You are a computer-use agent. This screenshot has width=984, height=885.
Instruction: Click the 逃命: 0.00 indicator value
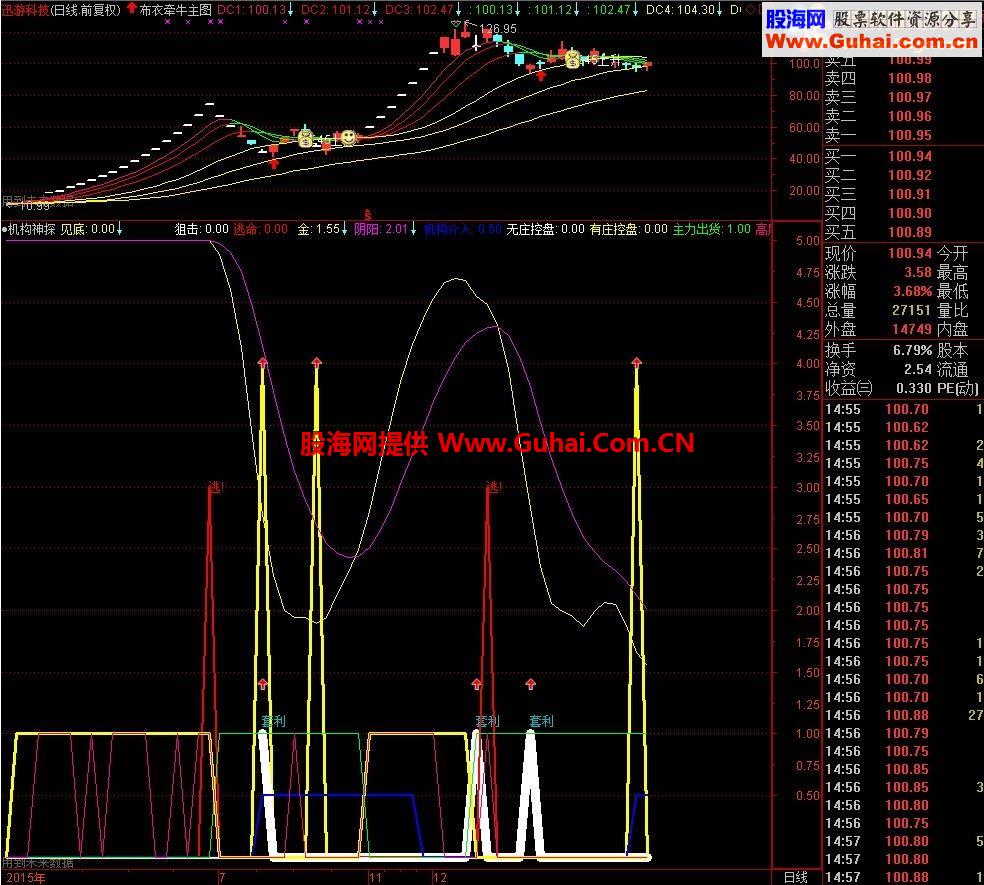pos(260,229)
